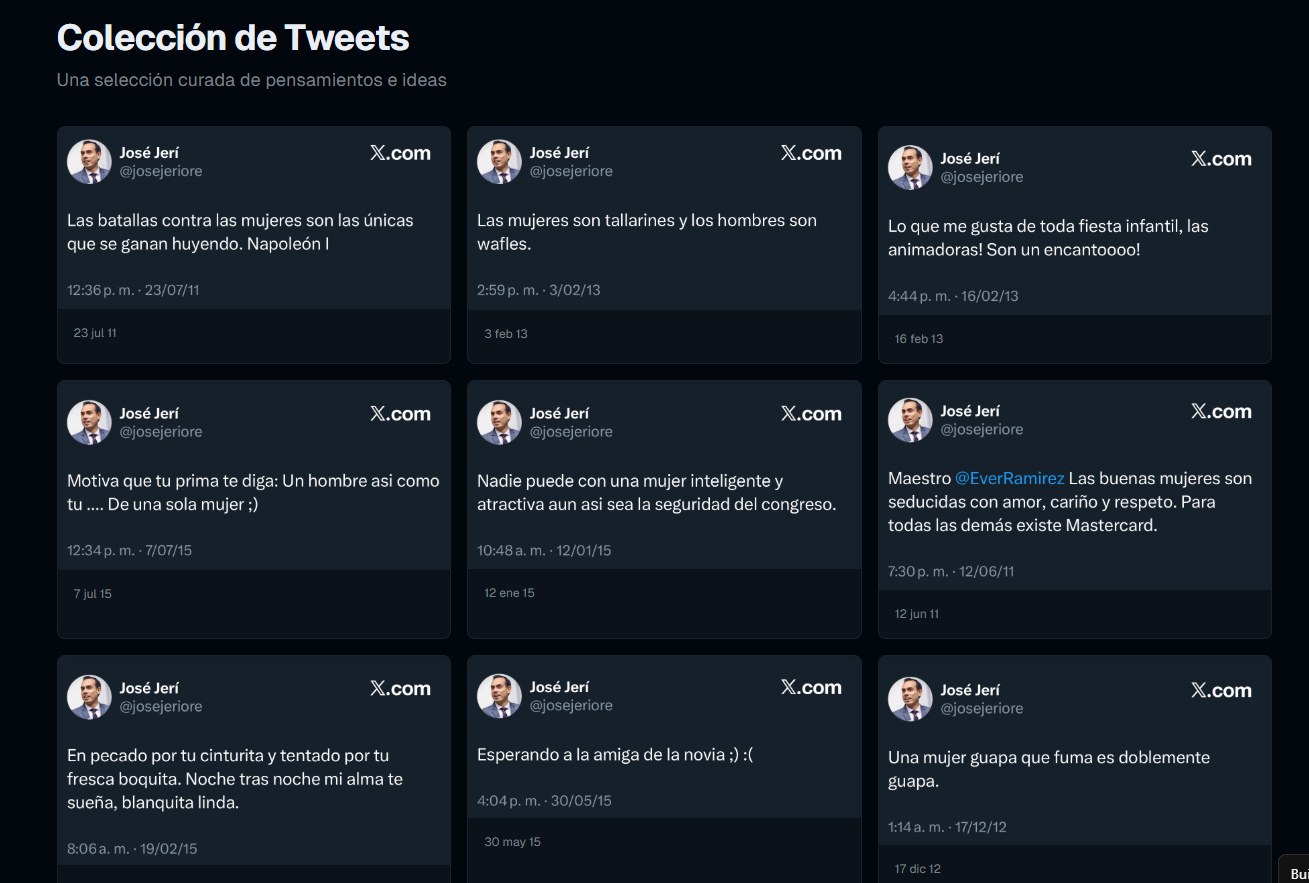Click the profile avatar on the Napoleón tweet

[x=89, y=162]
